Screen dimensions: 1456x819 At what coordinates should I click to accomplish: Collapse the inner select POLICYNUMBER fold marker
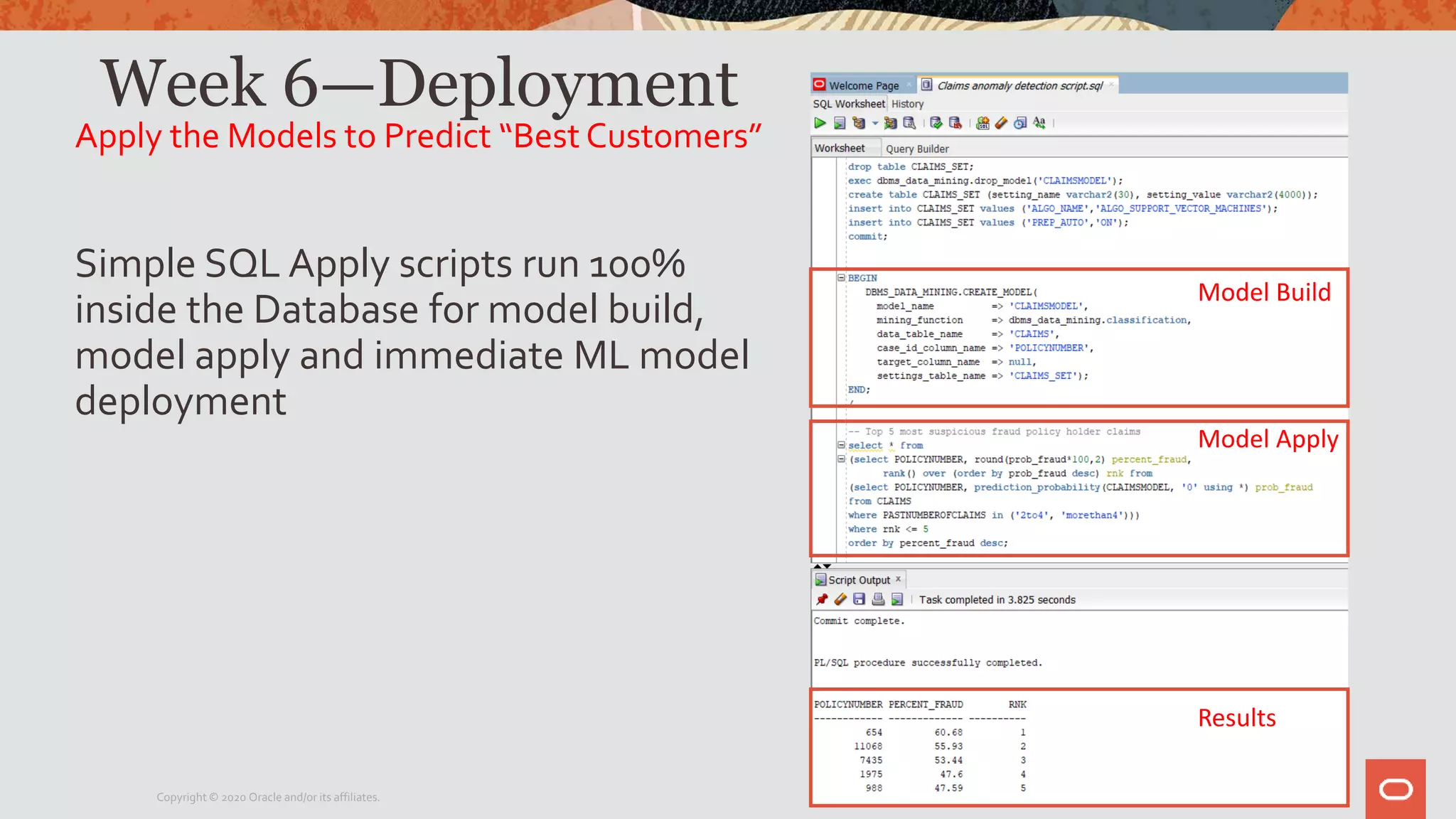click(x=841, y=459)
